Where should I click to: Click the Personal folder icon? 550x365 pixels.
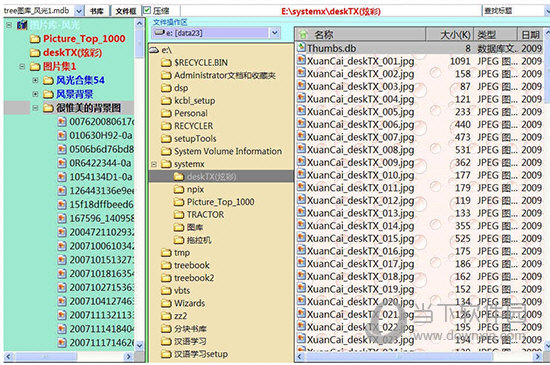[x=166, y=113]
